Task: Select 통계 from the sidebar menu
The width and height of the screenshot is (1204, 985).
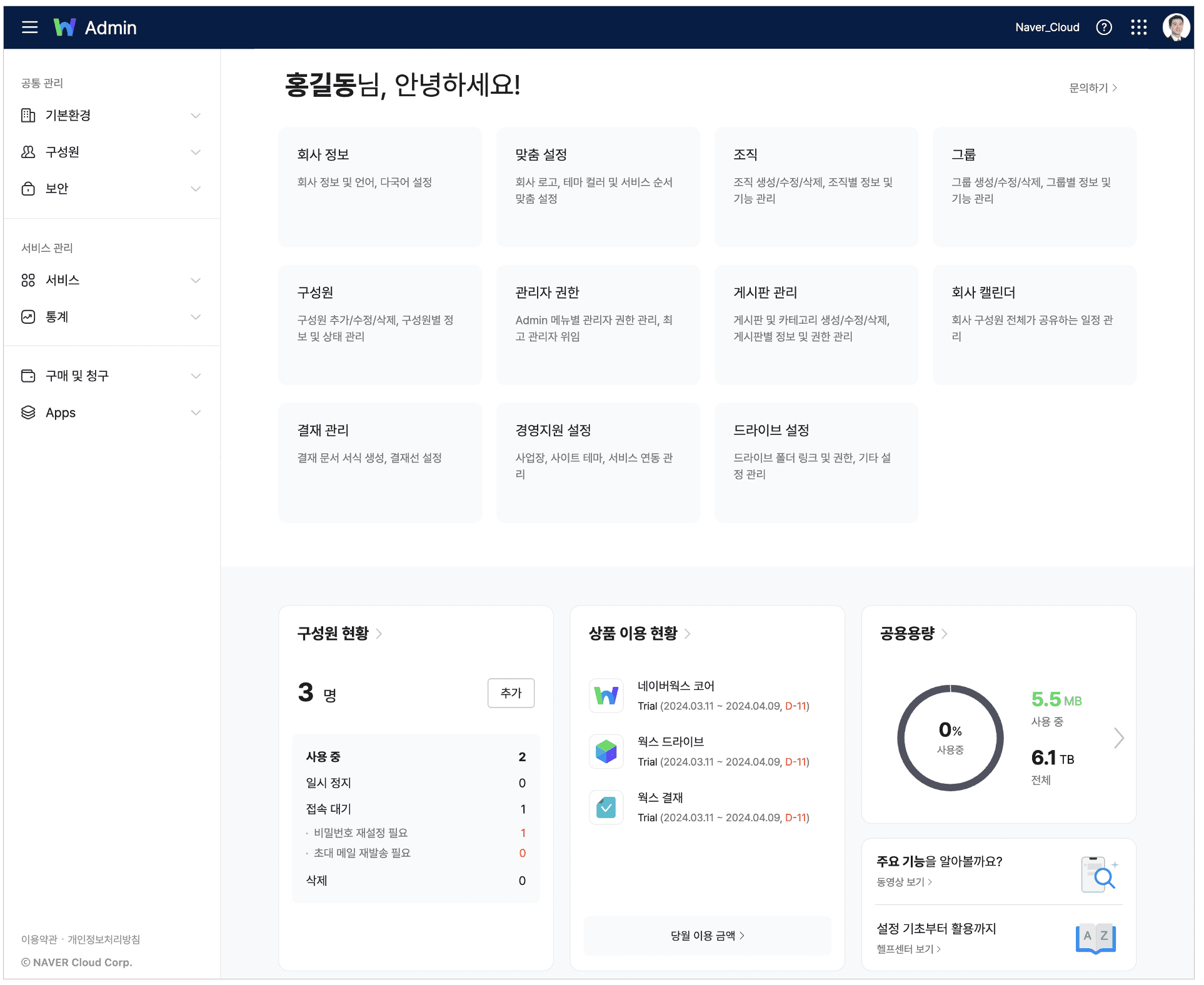Action: click(x=58, y=316)
